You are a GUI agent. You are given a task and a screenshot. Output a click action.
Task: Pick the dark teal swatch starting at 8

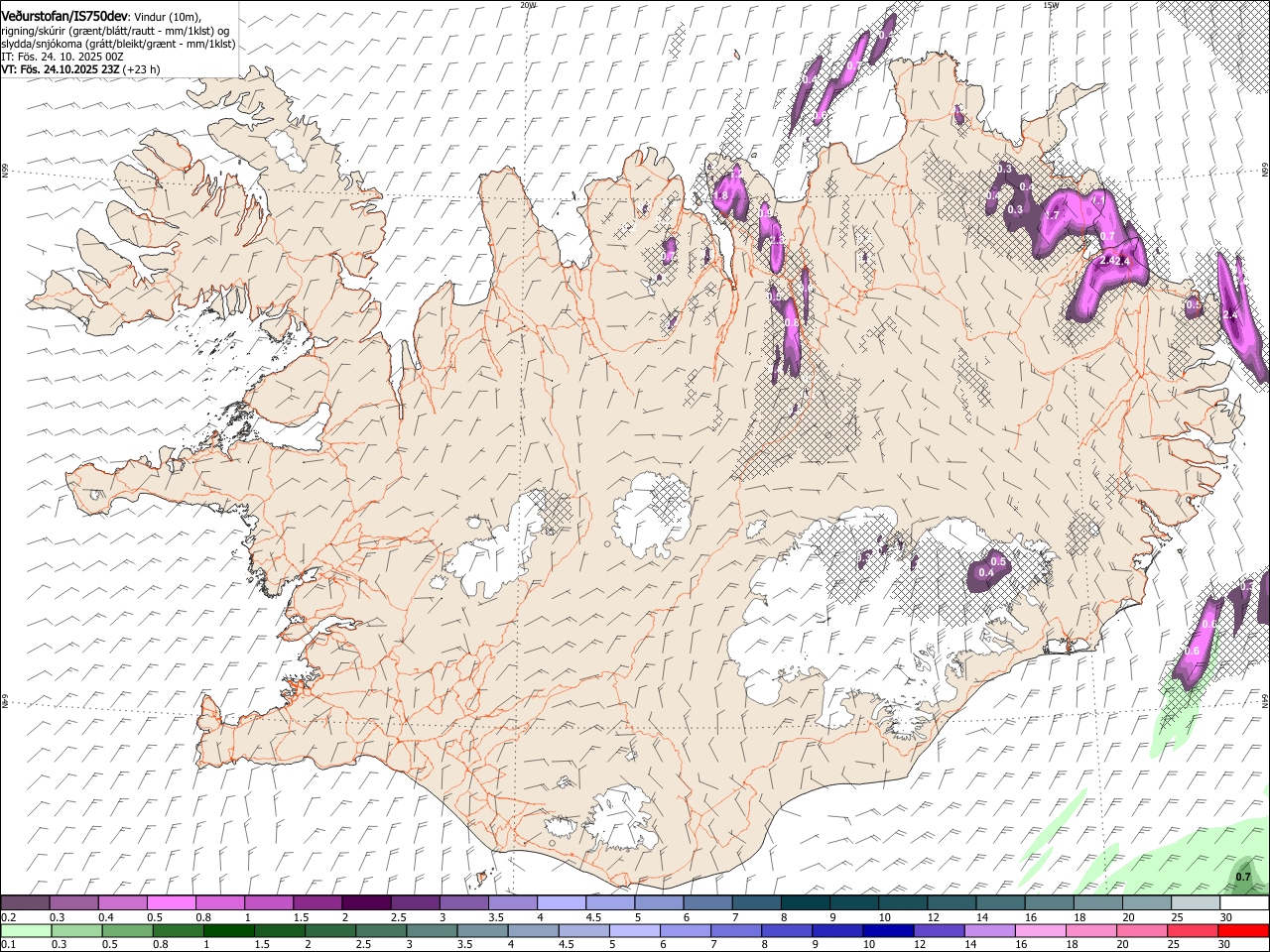(805, 903)
